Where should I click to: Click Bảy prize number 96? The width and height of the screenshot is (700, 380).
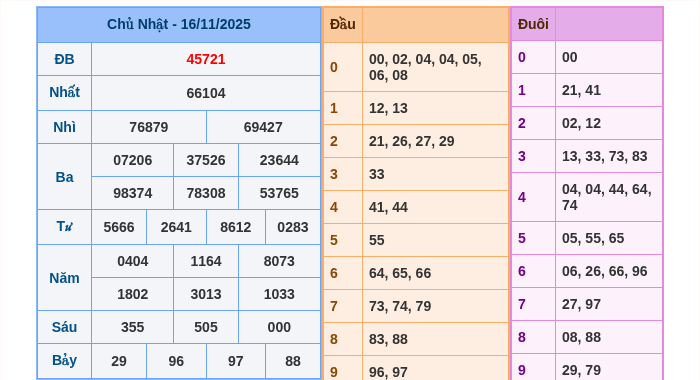pyautogui.click(x=176, y=361)
